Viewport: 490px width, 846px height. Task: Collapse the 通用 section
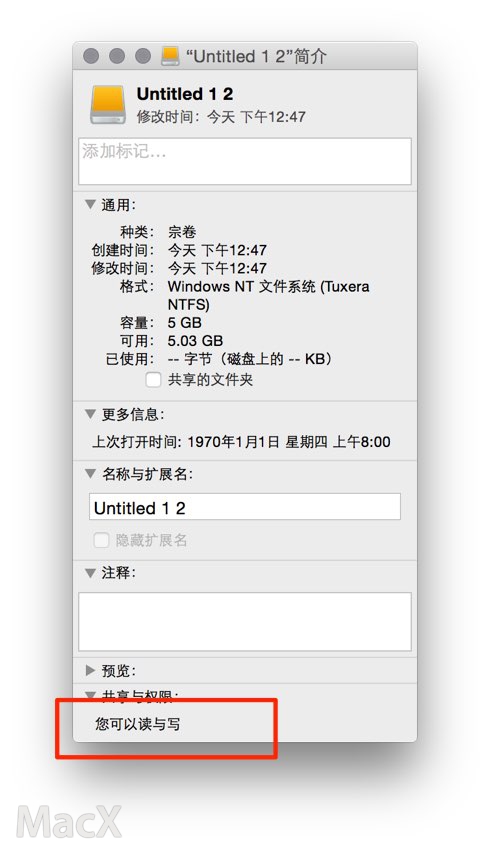coord(90,204)
